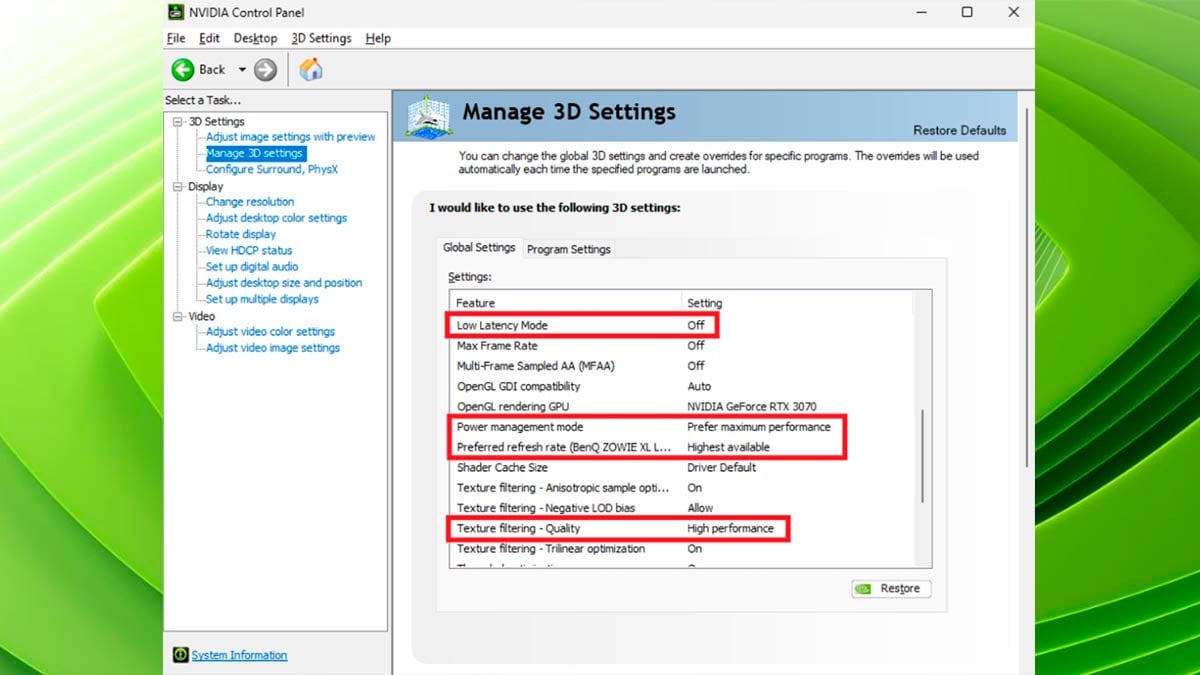Open the Help menu
Viewport: 1200px width, 675px height.
click(378, 38)
